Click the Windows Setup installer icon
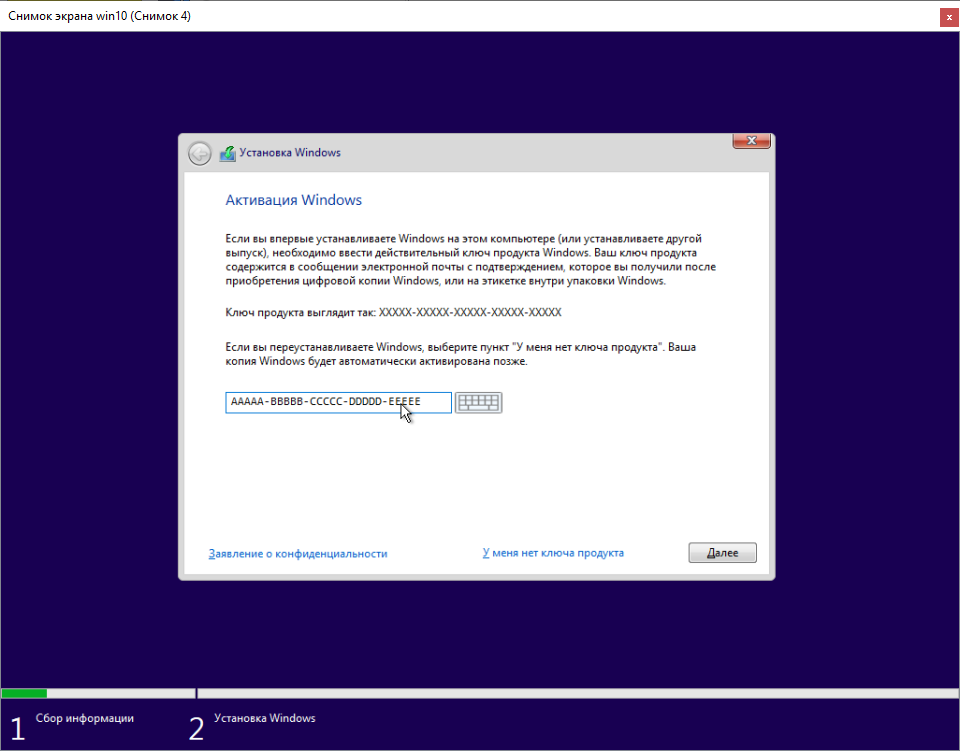960x751 pixels. coord(228,153)
